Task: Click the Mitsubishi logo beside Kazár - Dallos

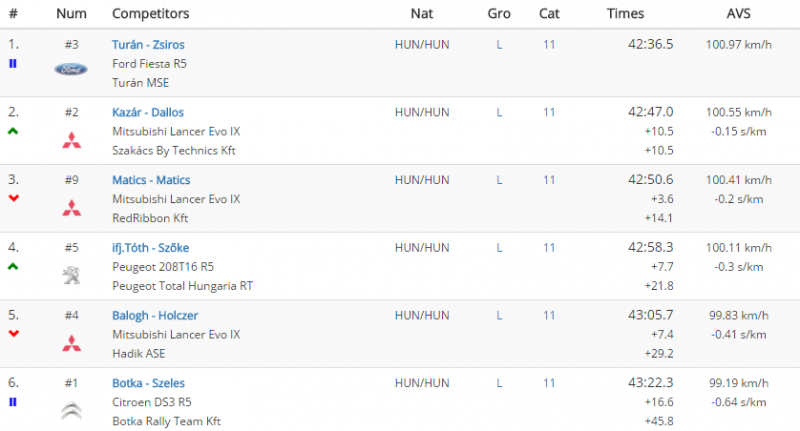Action: coord(71,140)
